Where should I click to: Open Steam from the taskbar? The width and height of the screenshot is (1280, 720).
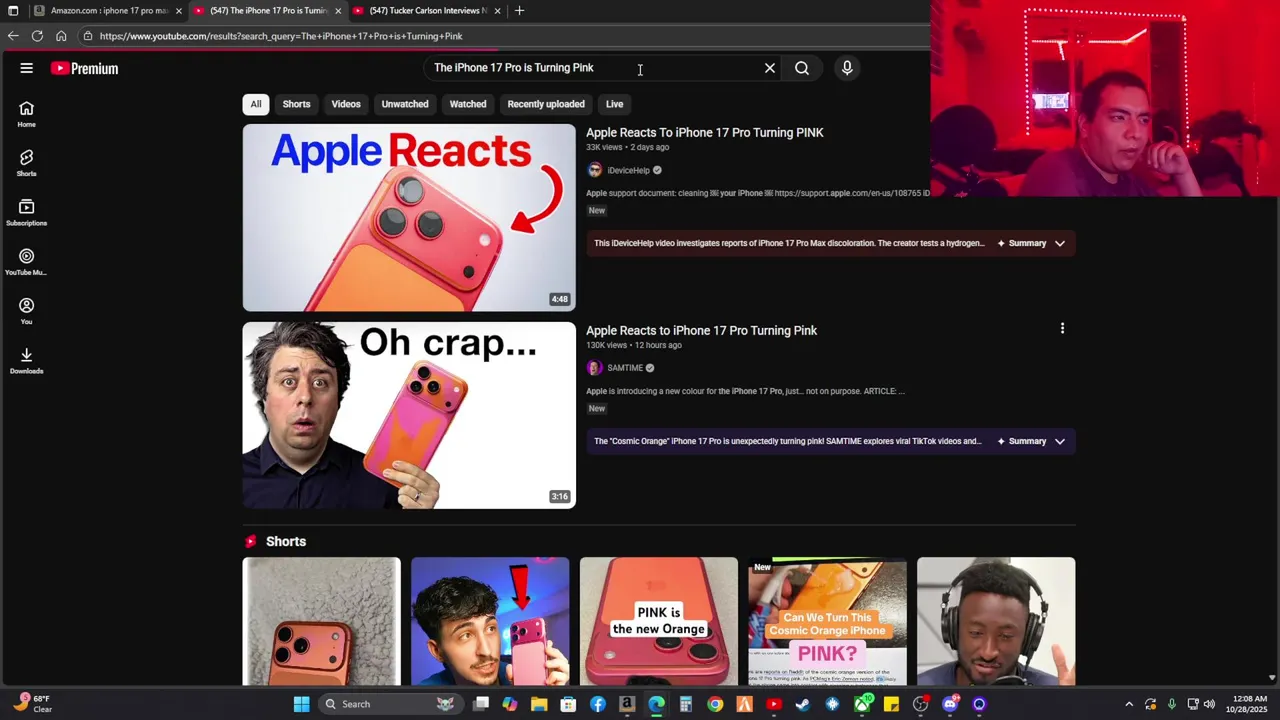pyautogui.click(x=803, y=704)
